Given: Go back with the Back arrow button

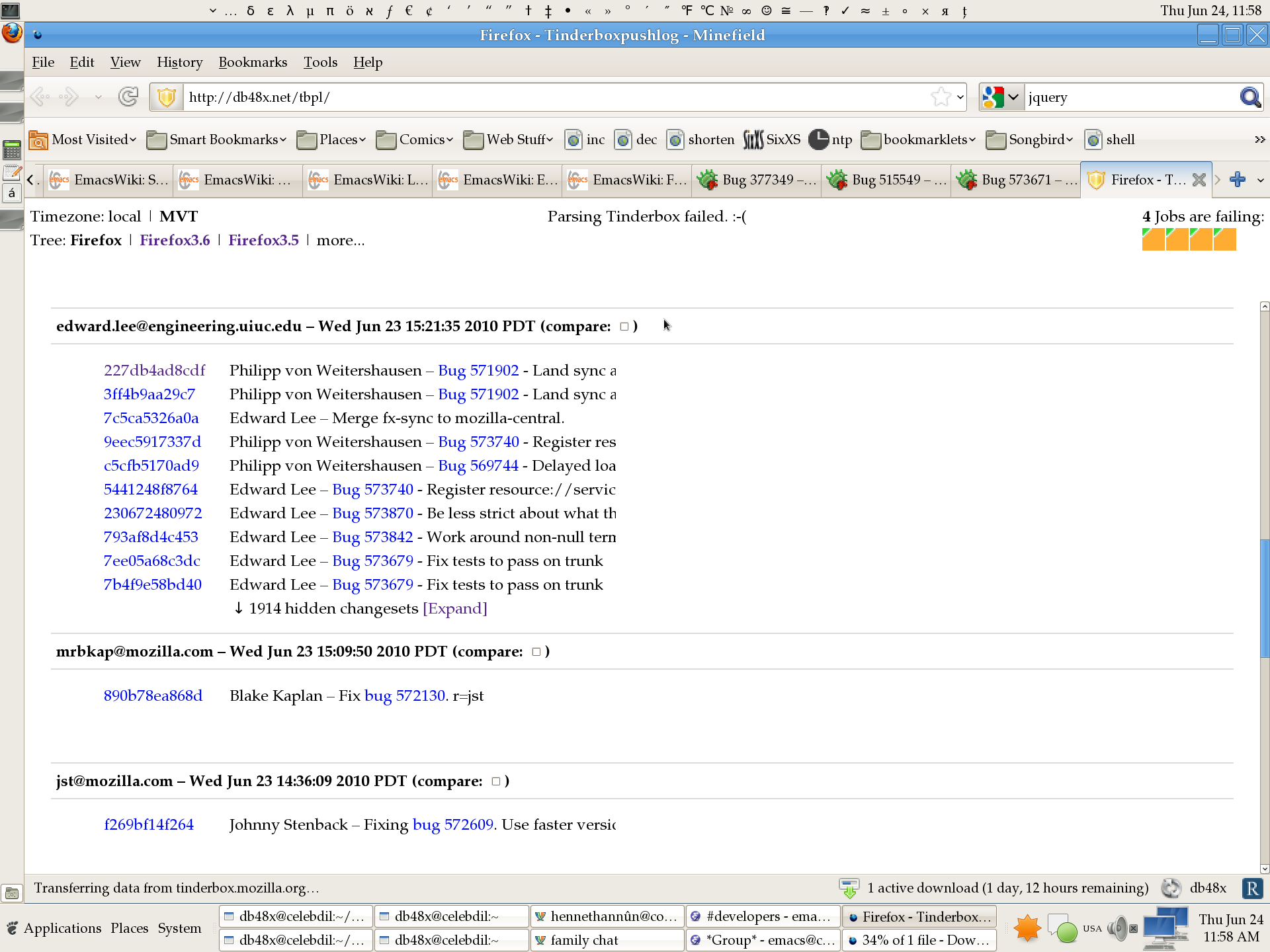Looking at the screenshot, I should (40, 97).
